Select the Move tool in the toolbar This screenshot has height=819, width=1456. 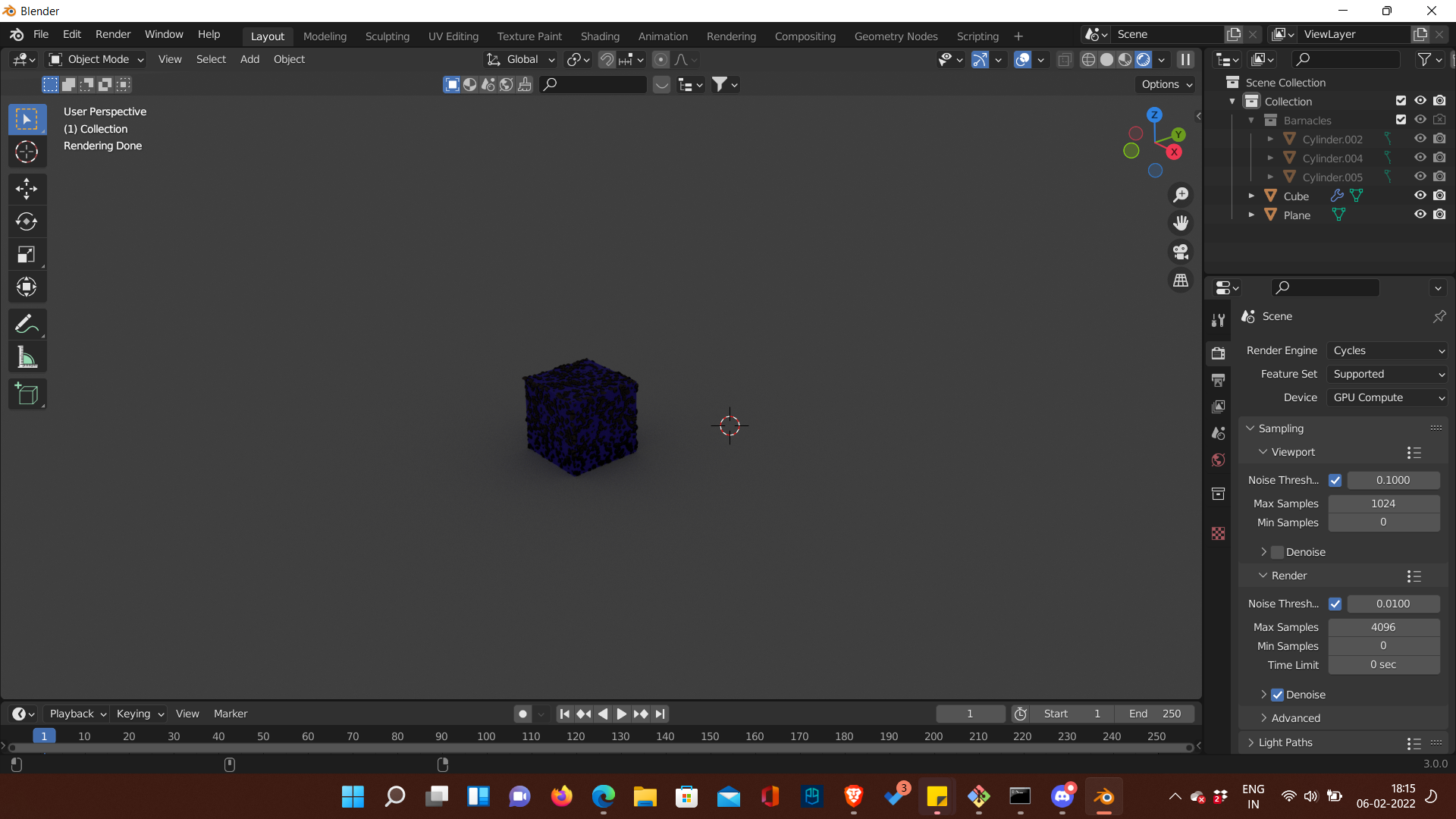[27, 189]
